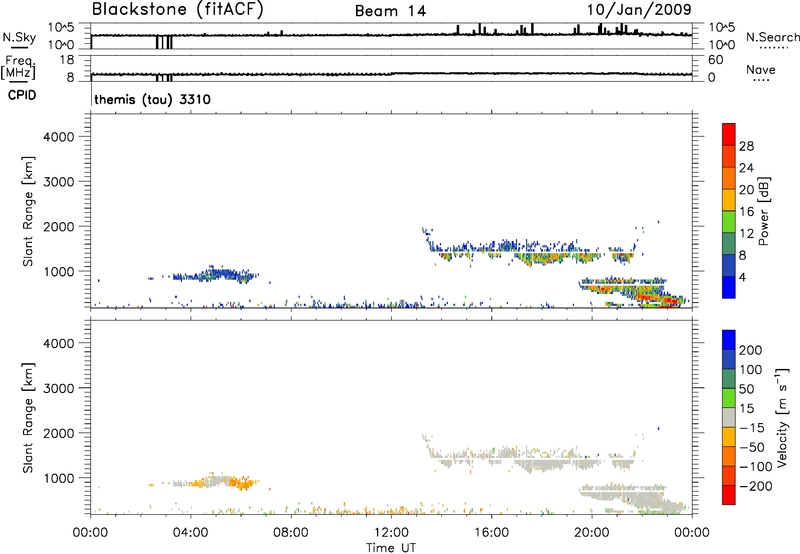This screenshot has height=554, width=800.
Task: Click the '4000' tick in the Power panel
Action: (59, 137)
